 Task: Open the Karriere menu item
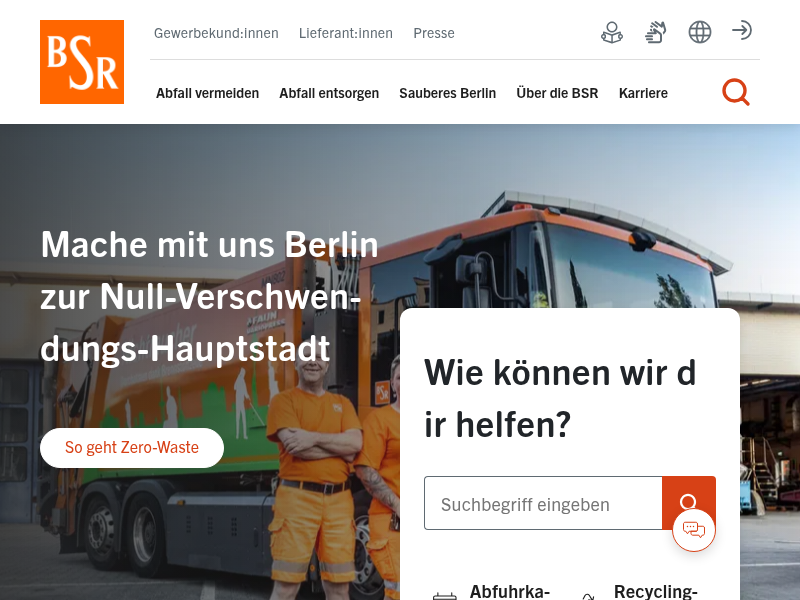point(643,93)
